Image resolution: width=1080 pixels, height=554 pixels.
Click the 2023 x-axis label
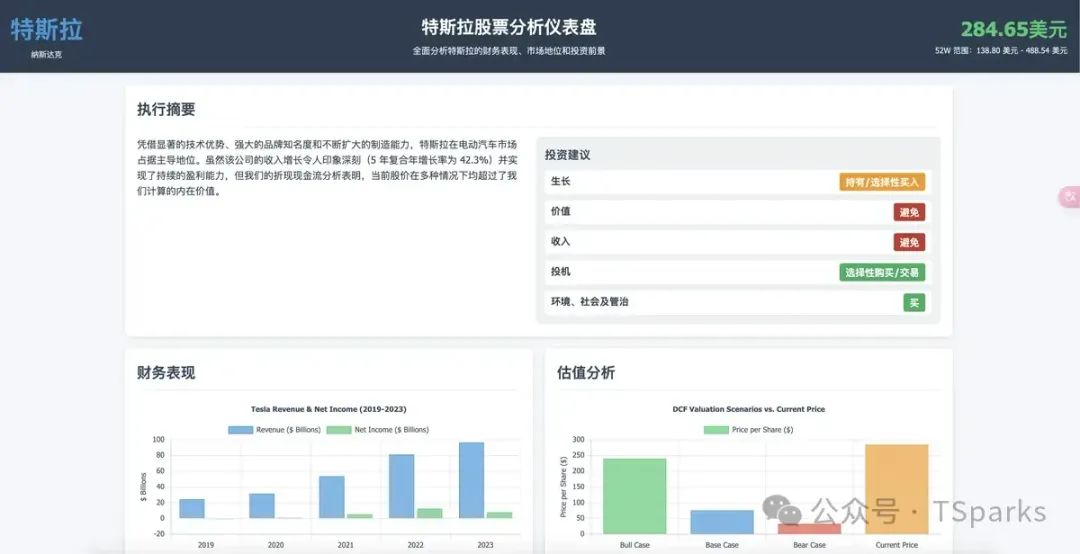click(x=486, y=545)
